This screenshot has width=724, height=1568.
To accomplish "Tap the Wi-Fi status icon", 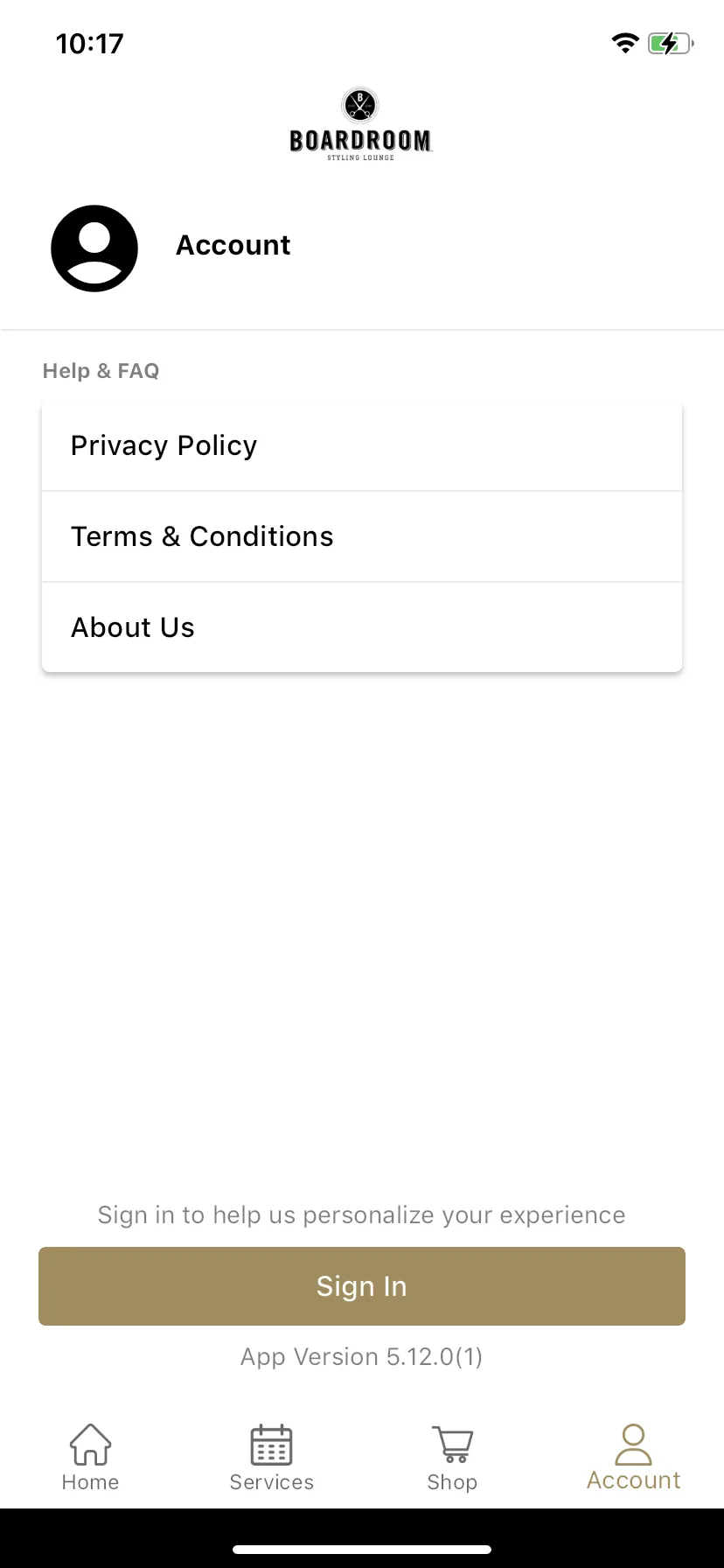I will [x=625, y=43].
